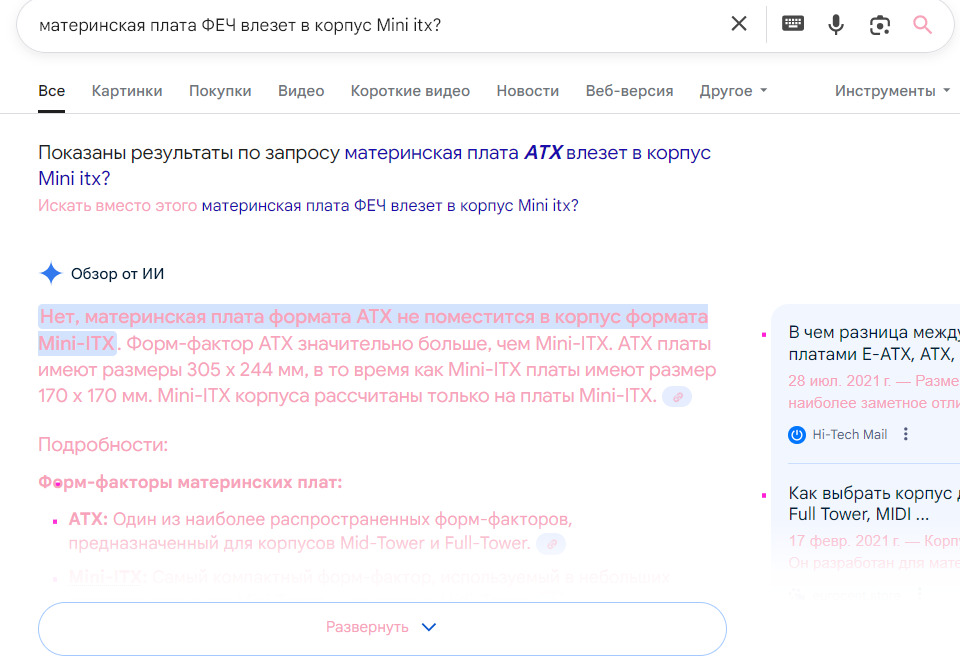Click the Обзор от ИИ heading

118,274
